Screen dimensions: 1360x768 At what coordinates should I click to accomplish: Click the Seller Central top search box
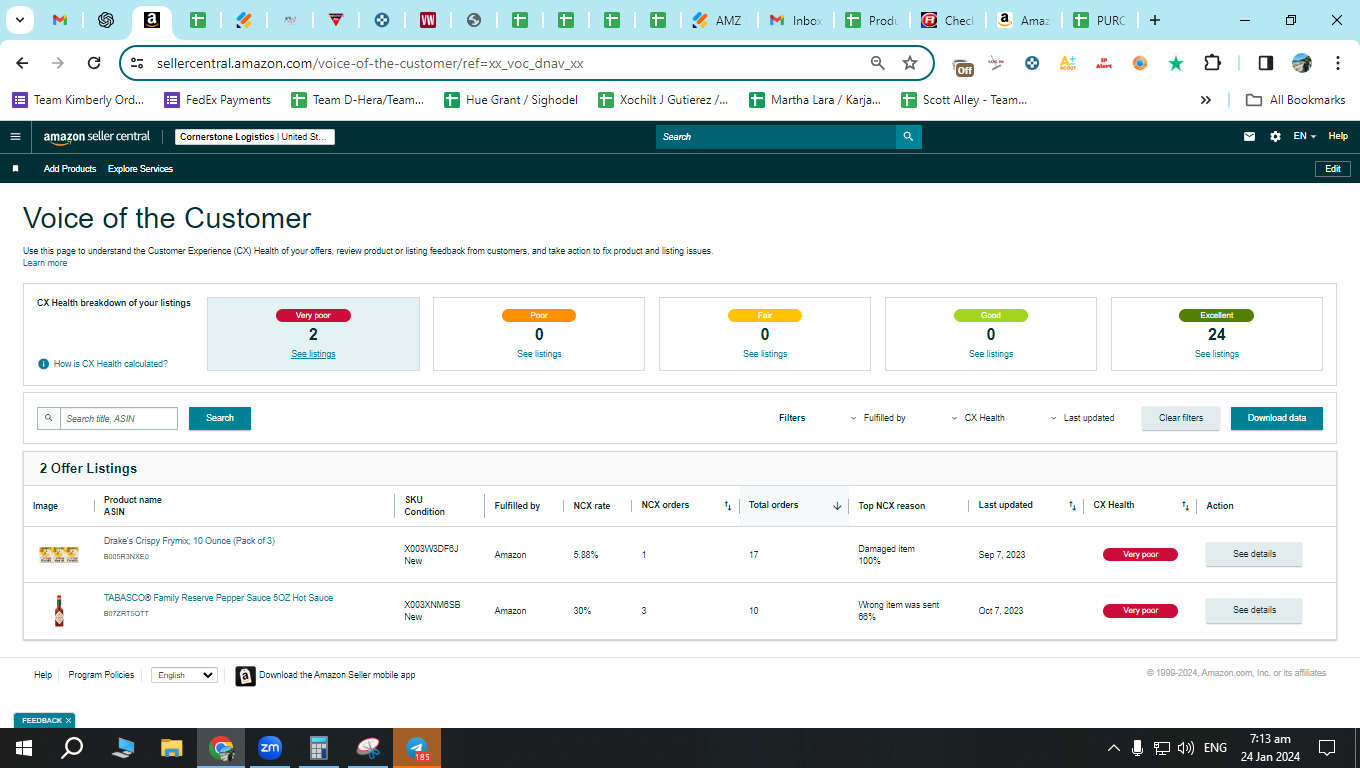coord(776,137)
